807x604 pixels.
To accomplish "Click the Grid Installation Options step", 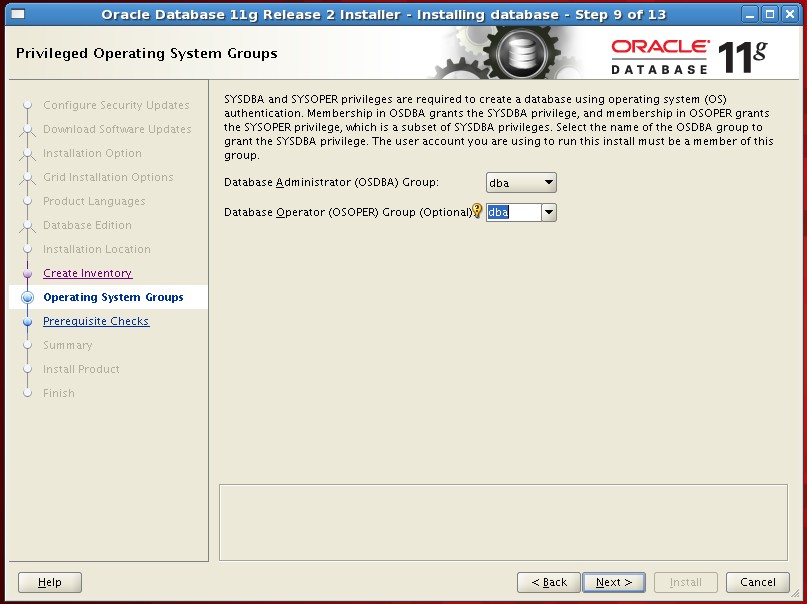I will (108, 177).
